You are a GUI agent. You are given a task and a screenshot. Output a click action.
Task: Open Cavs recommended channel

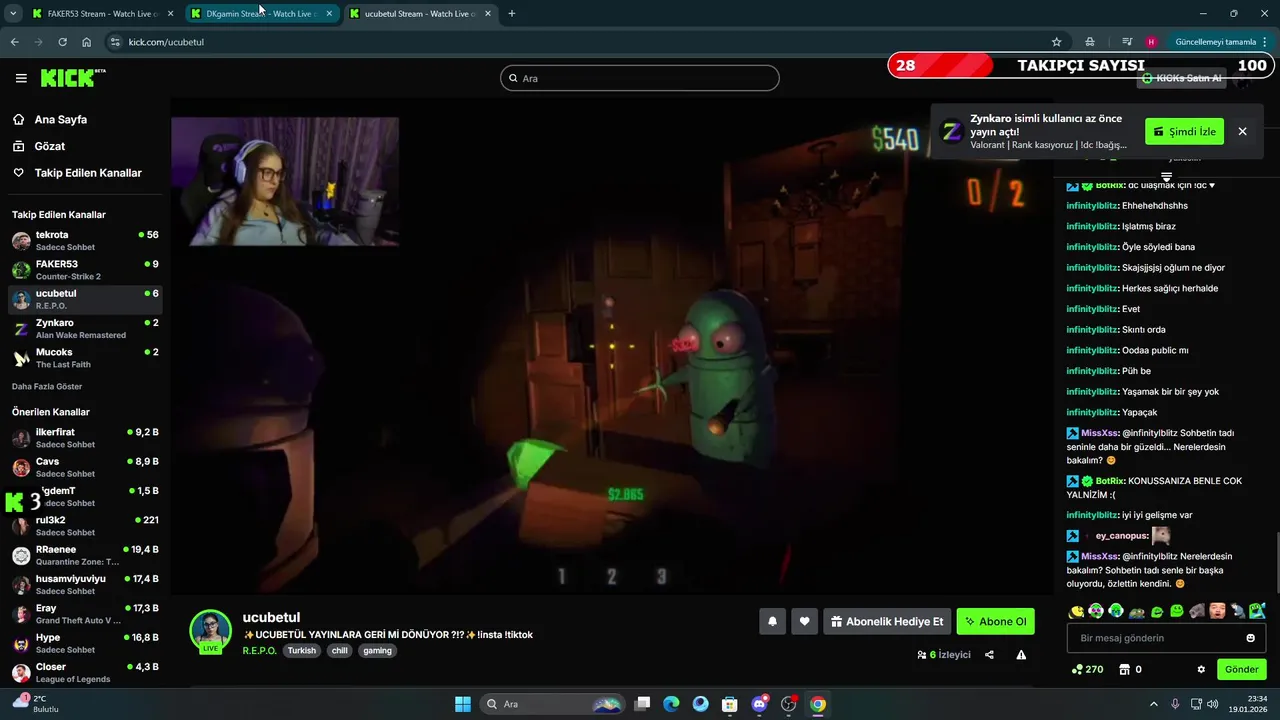click(x=85, y=467)
